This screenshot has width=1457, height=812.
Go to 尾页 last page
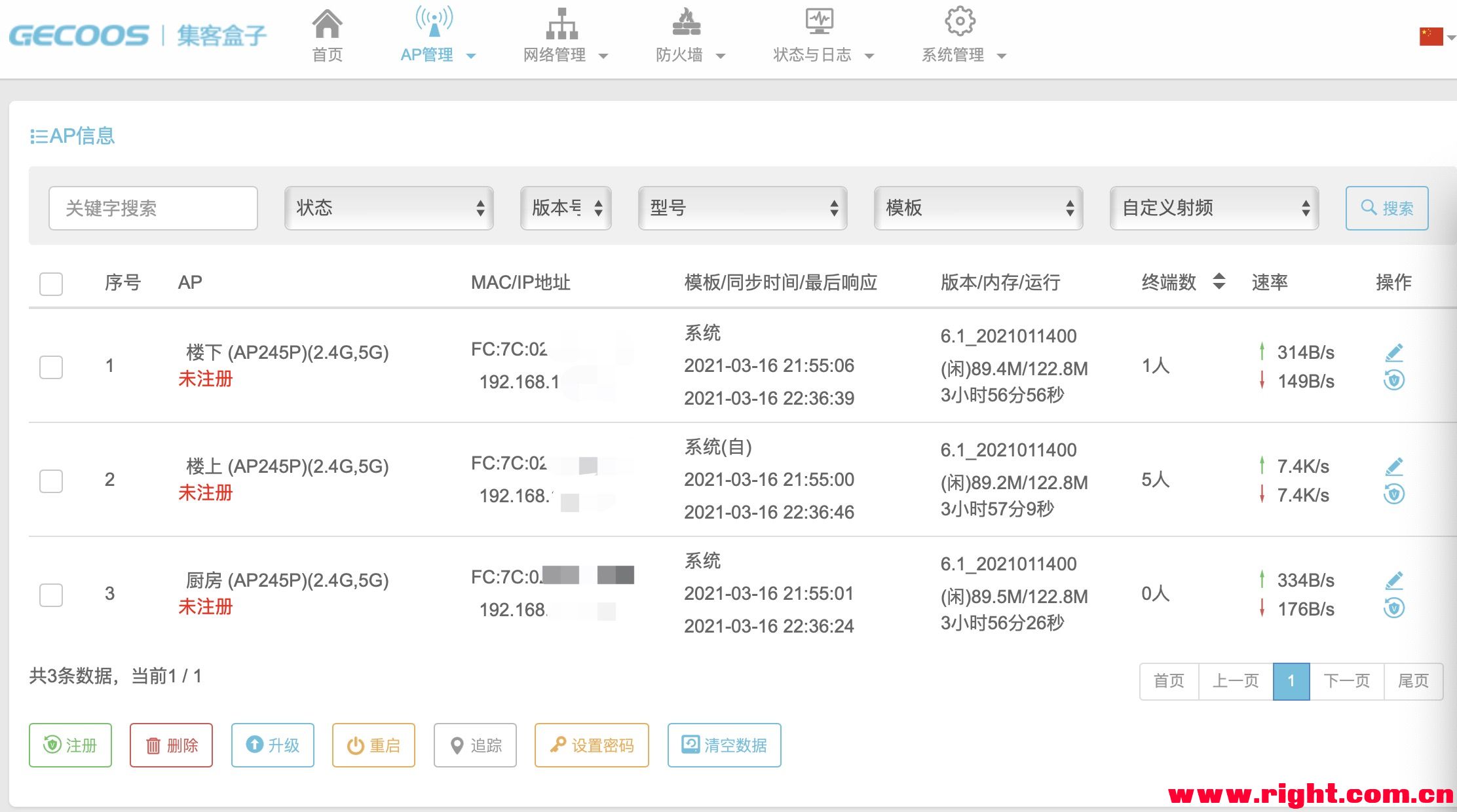1414,681
